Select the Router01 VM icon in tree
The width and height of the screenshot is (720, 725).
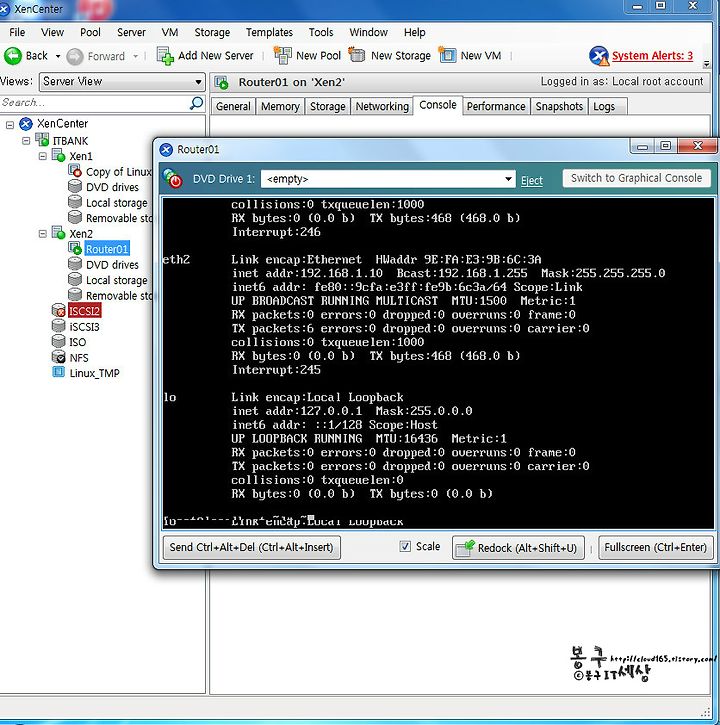[75, 248]
